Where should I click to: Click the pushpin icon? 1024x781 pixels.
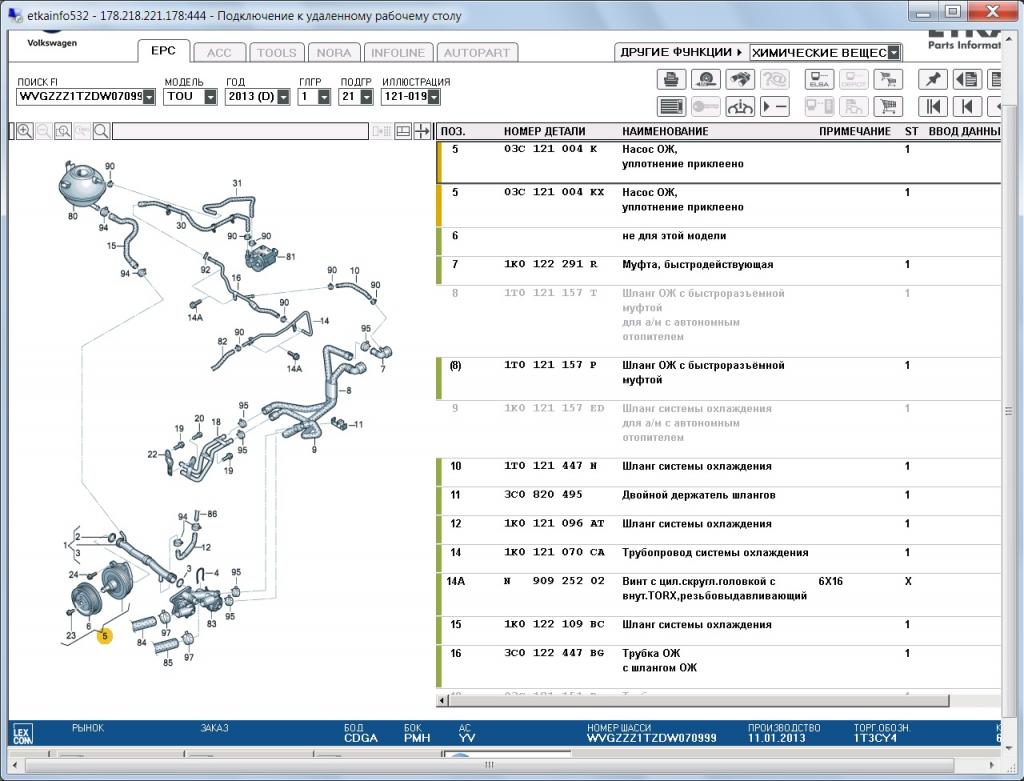pos(933,80)
